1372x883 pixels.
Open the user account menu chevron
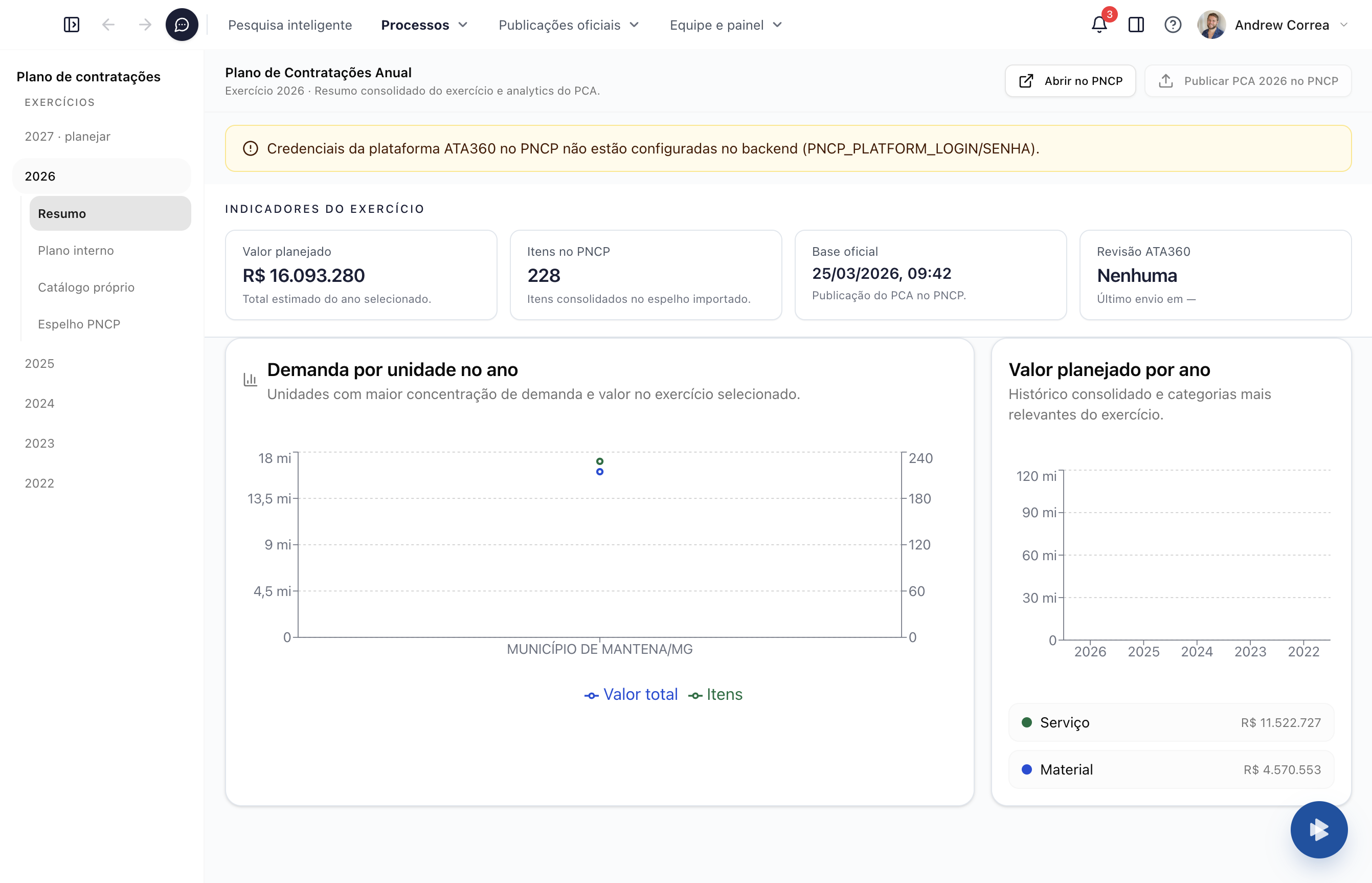click(1344, 25)
